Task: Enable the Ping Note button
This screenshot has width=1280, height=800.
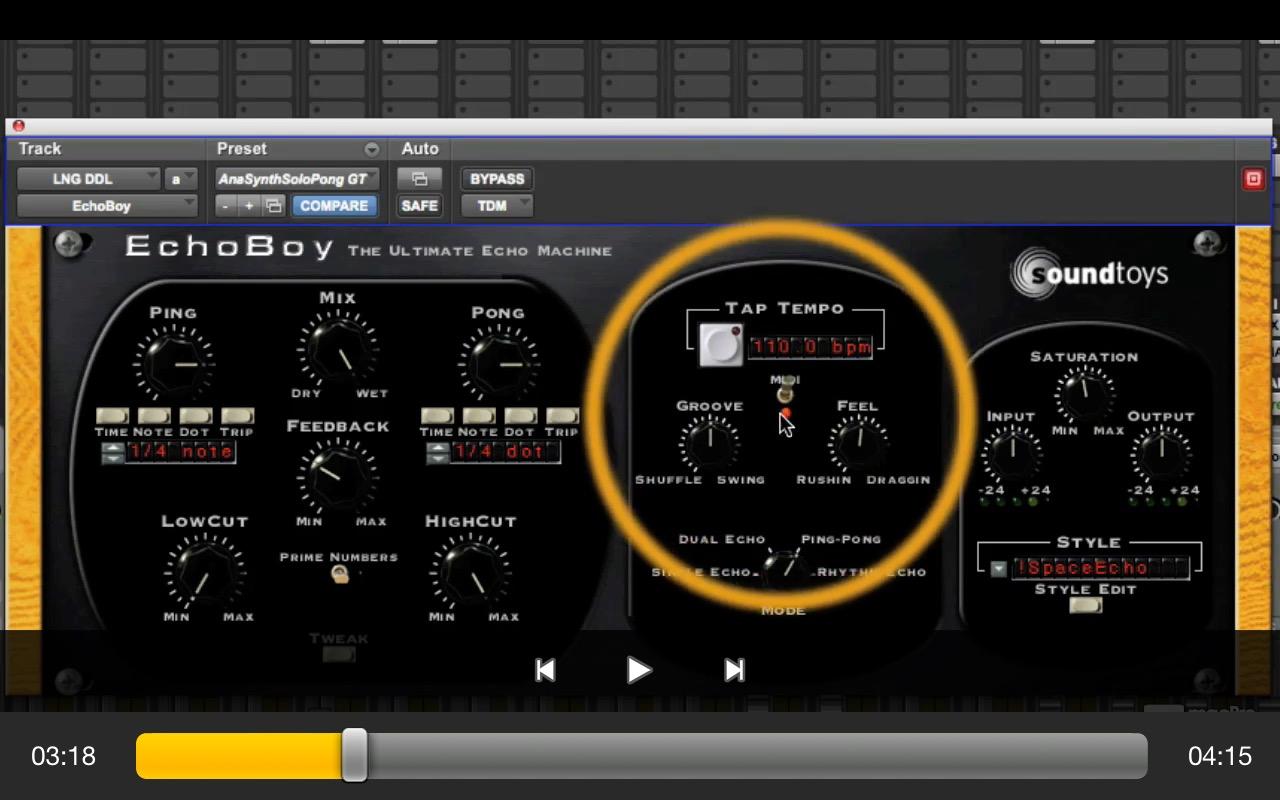Action: (x=153, y=415)
